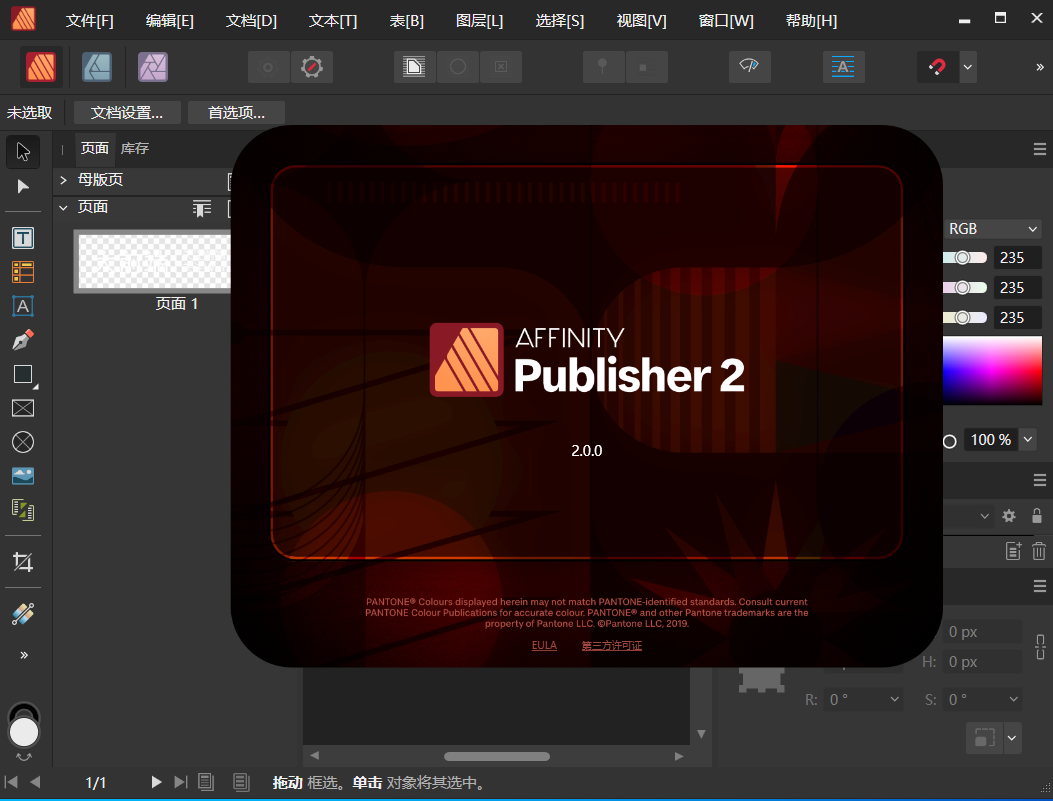Select the Place Image tool
This screenshot has height=801, width=1053.
pyautogui.click(x=23, y=476)
